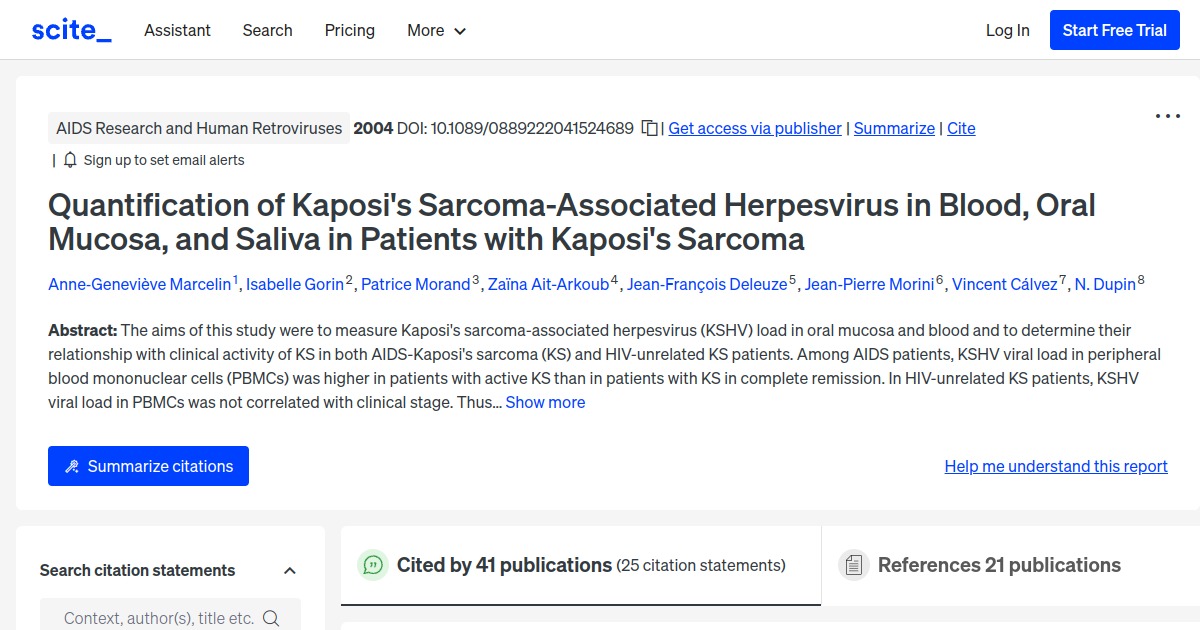Click the three-dot overflow menu icon
This screenshot has width=1200, height=630.
(x=1167, y=116)
